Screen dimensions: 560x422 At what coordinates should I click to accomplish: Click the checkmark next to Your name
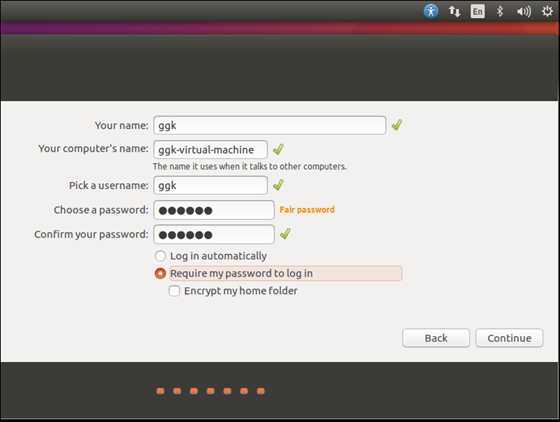pyautogui.click(x=397, y=125)
